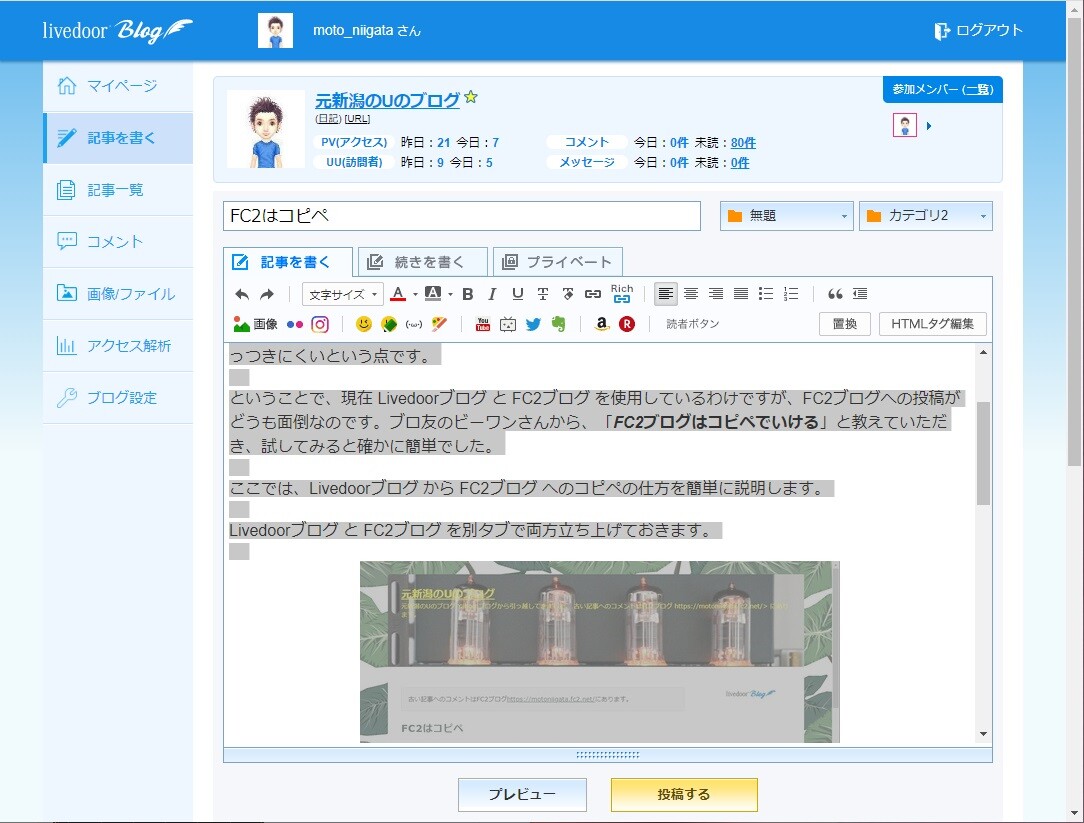Expand members with the arrow beside avatar
This screenshot has height=823, width=1084.
click(x=928, y=126)
